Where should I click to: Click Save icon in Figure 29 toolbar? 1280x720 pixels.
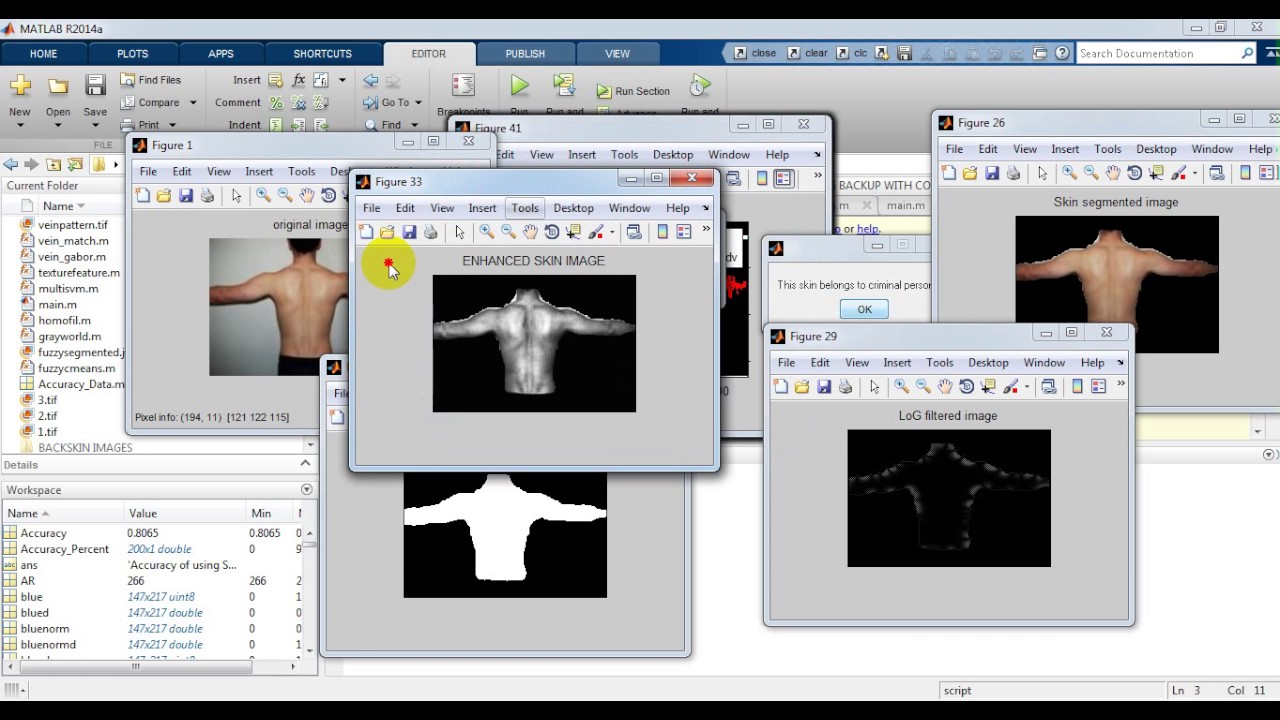click(824, 387)
